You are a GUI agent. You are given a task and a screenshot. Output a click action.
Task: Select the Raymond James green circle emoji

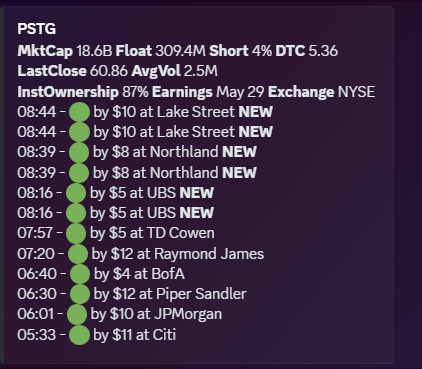pos(78,254)
